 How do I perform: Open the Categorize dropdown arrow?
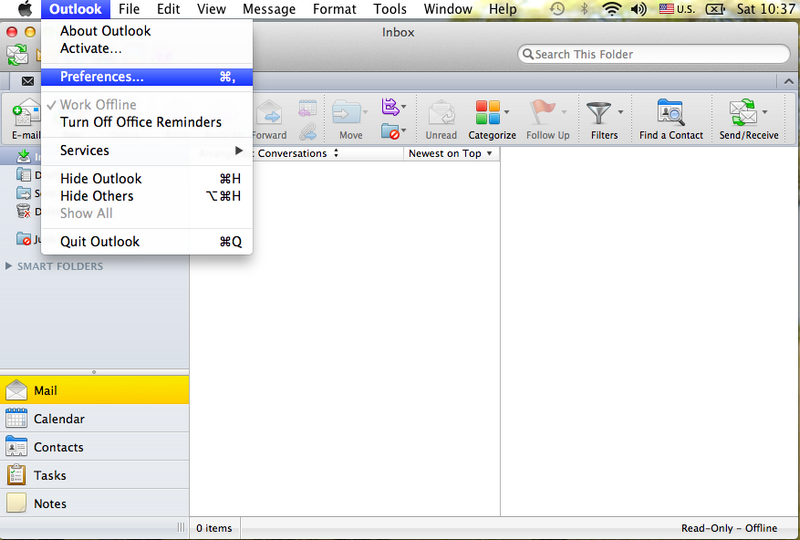click(507, 112)
